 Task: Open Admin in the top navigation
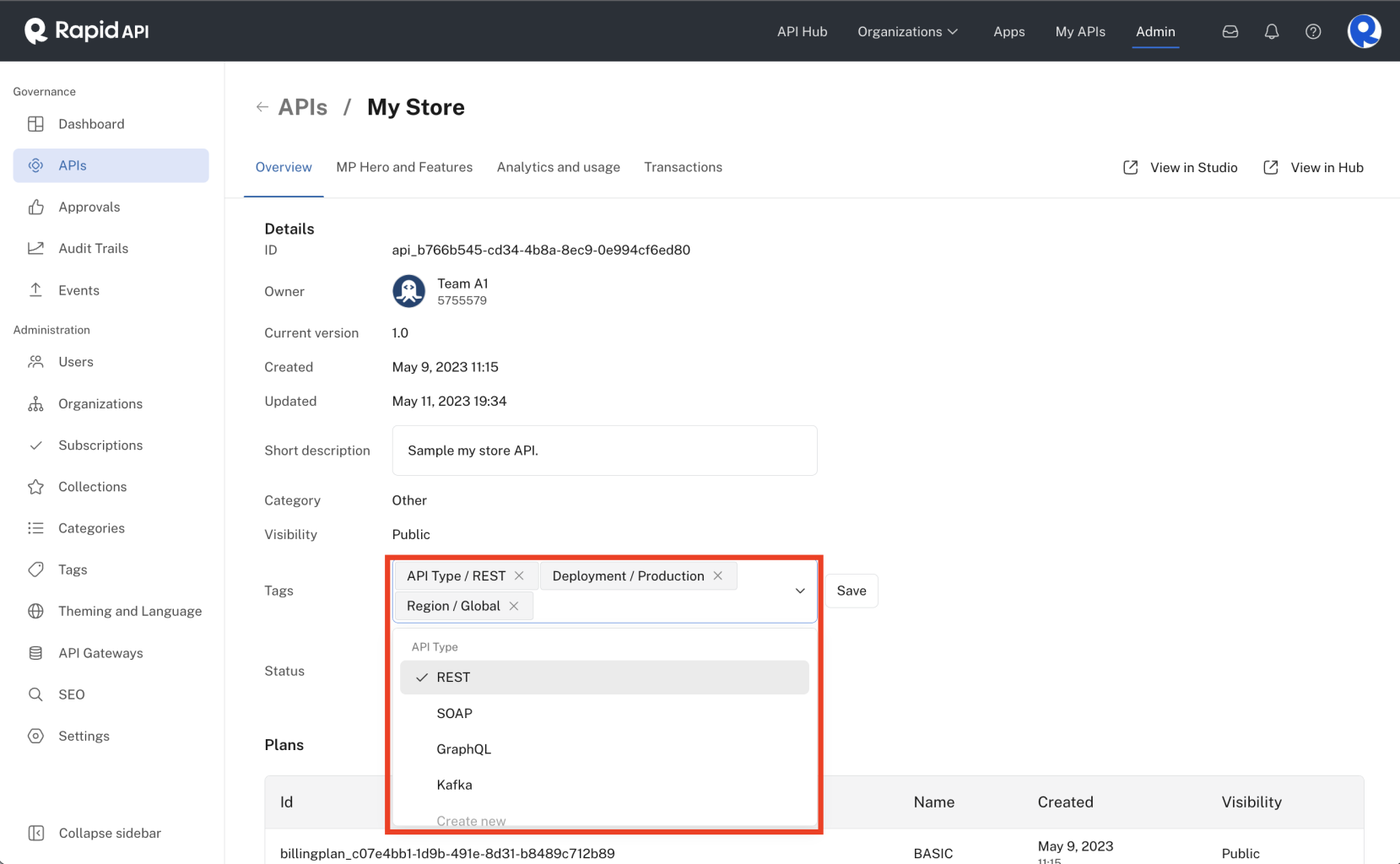(1155, 31)
